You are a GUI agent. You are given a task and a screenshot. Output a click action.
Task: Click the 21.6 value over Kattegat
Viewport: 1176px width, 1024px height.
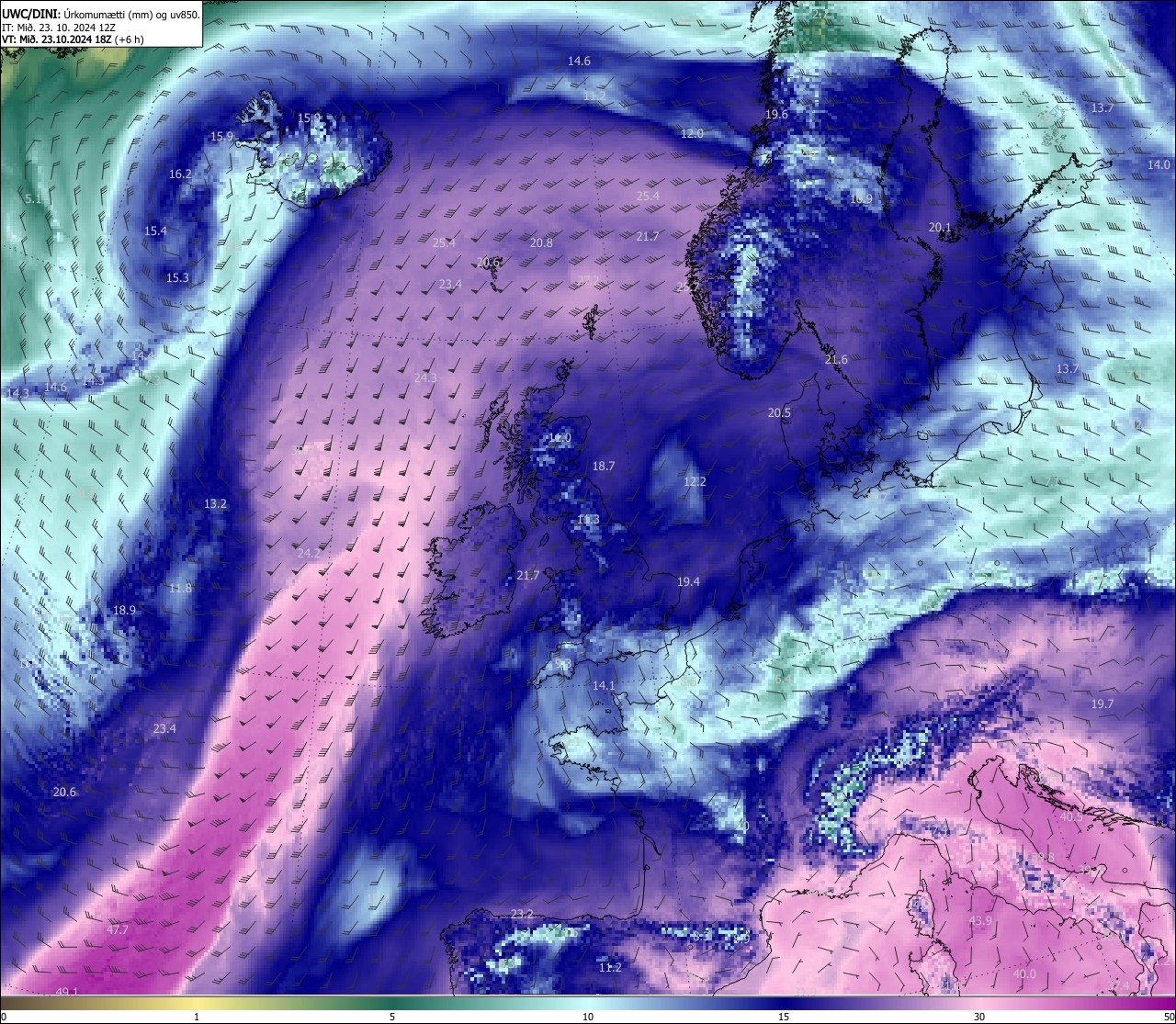click(x=836, y=359)
